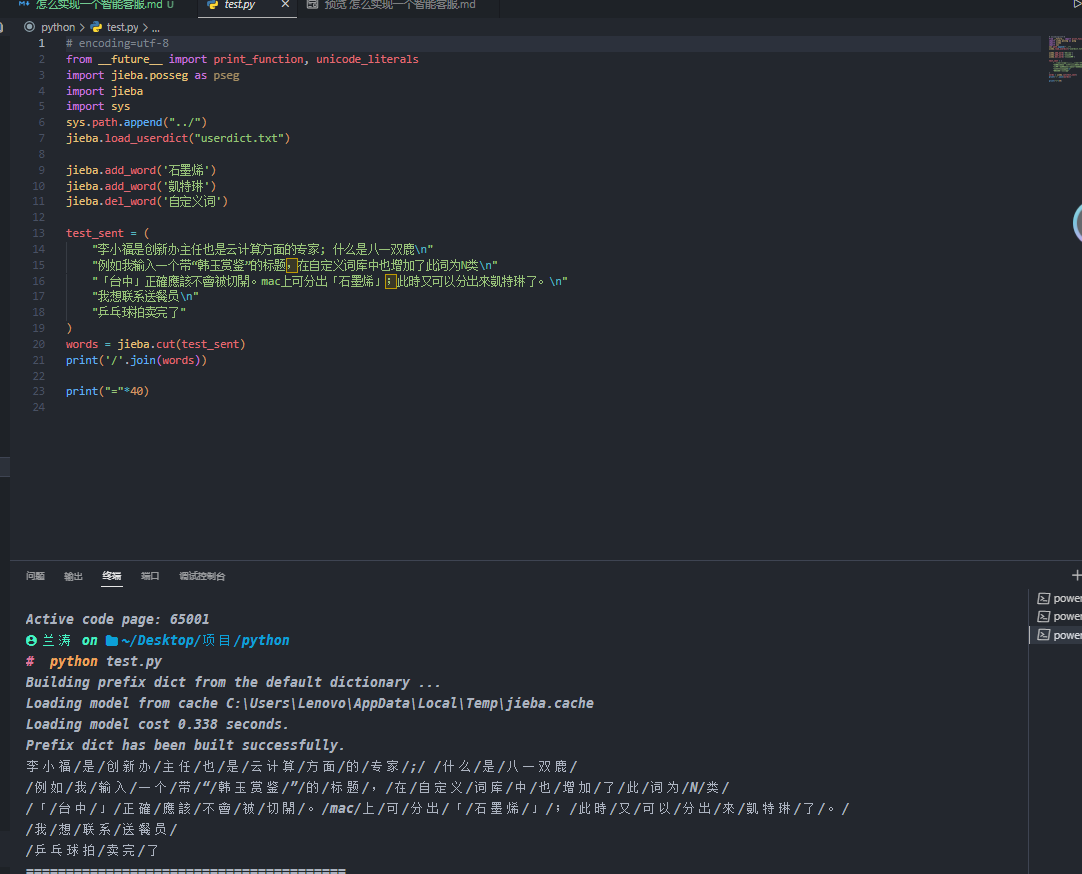Click 'Active code page: 65001' terminal line
Image resolution: width=1082 pixels, height=874 pixels.
click(x=117, y=619)
